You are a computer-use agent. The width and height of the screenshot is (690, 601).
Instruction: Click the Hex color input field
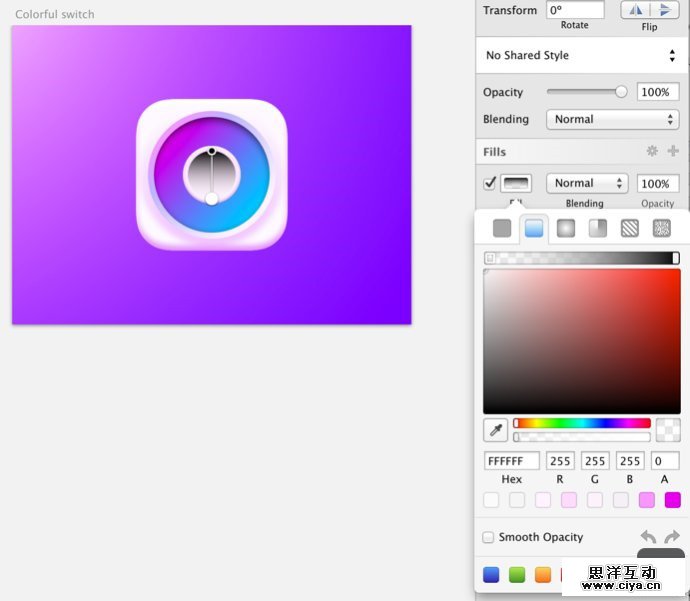click(511, 461)
